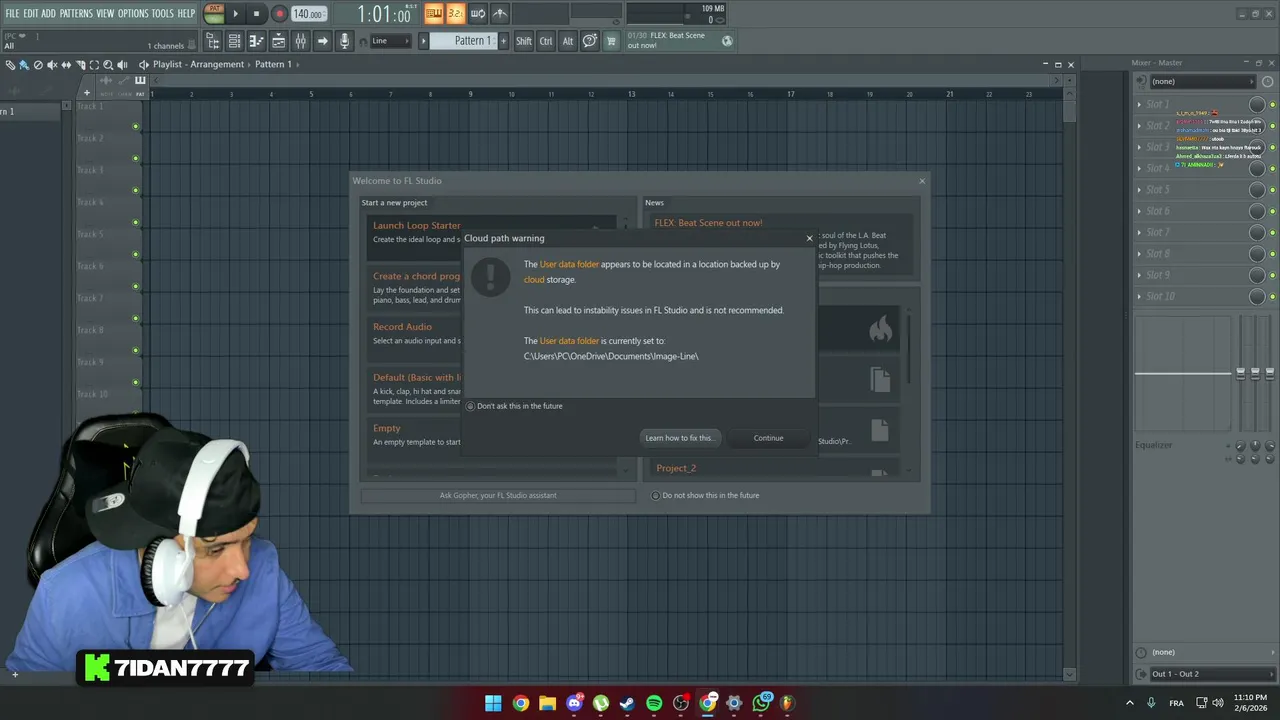The width and height of the screenshot is (1280, 720).
Task: Open the PATTERNS menu
Action: (x=76, y=13)
